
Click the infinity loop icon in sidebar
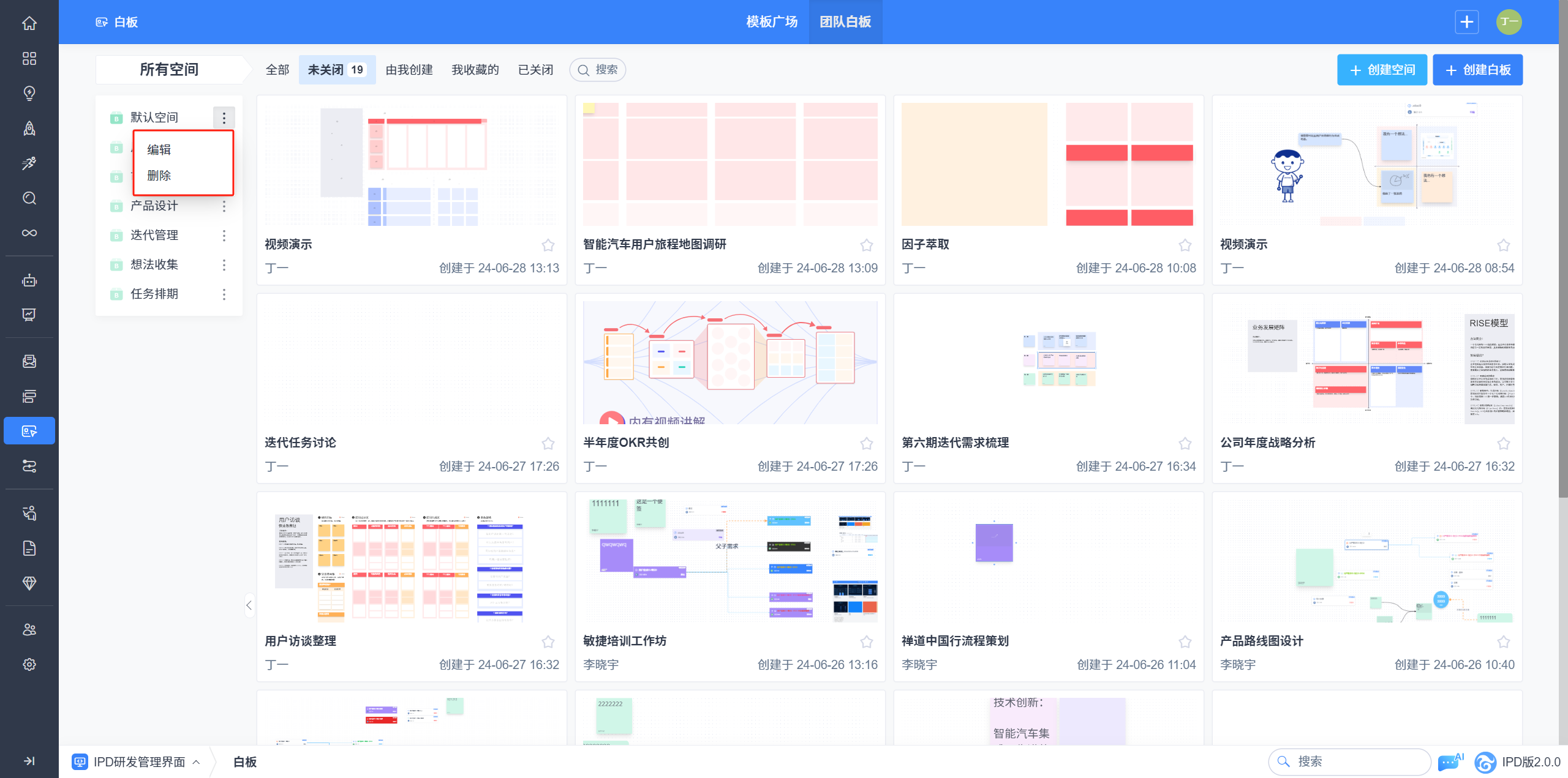pos(29,233)
